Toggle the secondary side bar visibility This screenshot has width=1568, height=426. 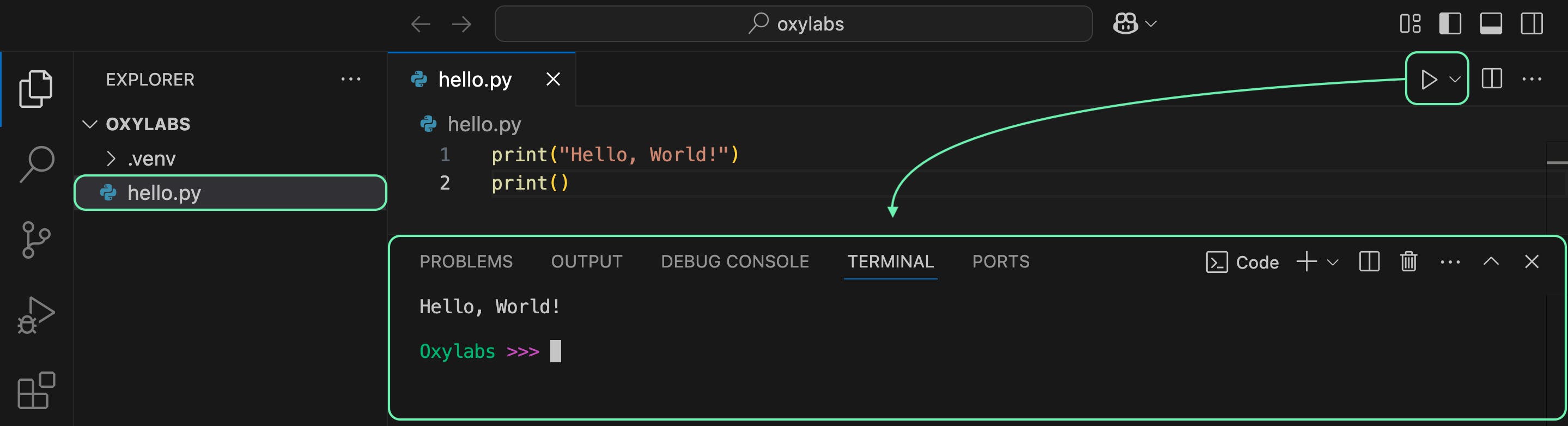pyautogui.click(x=1531, y=24)
